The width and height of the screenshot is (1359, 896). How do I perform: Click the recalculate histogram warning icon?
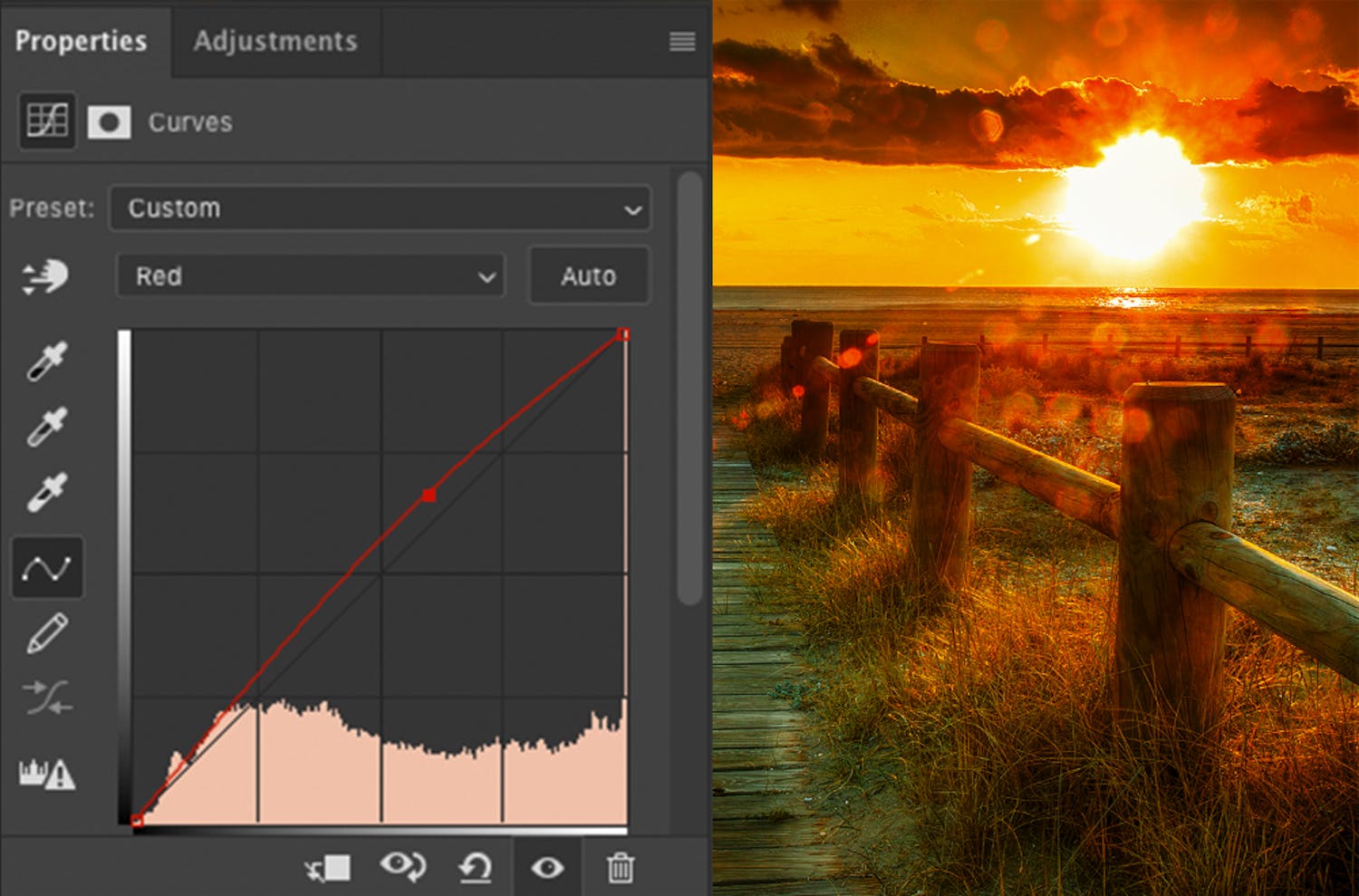pyautogui.click(x=47, y=772)
